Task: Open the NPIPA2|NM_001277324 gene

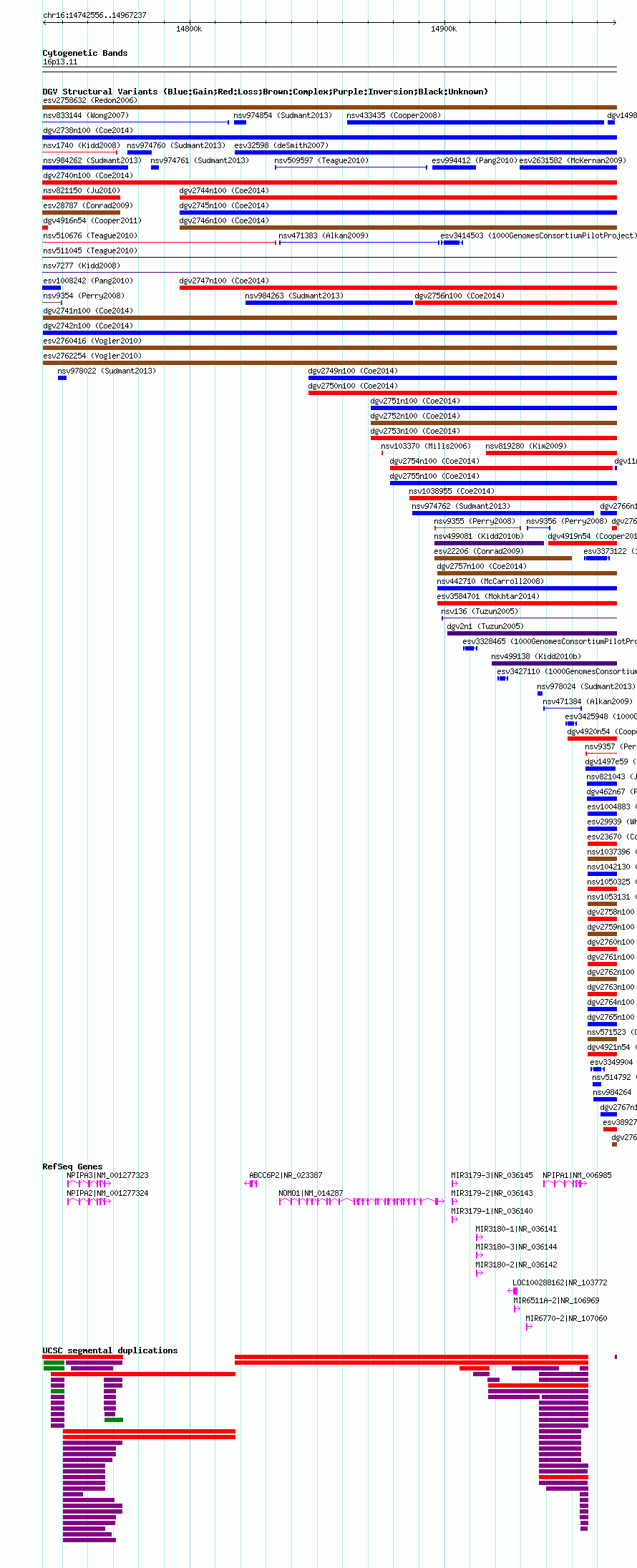Action: (108, 1193)
